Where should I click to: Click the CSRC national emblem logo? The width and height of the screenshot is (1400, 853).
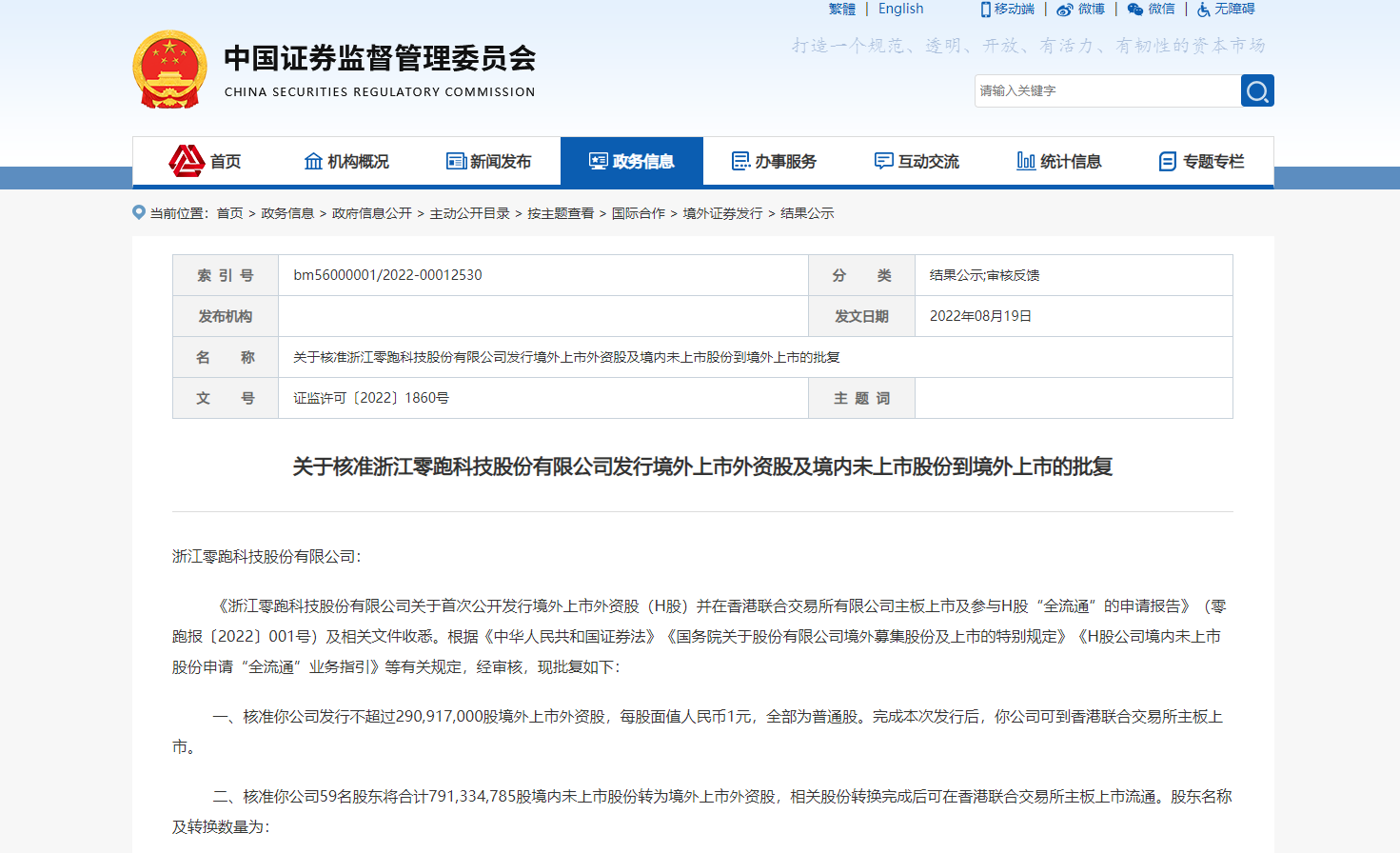coord(169,69)
